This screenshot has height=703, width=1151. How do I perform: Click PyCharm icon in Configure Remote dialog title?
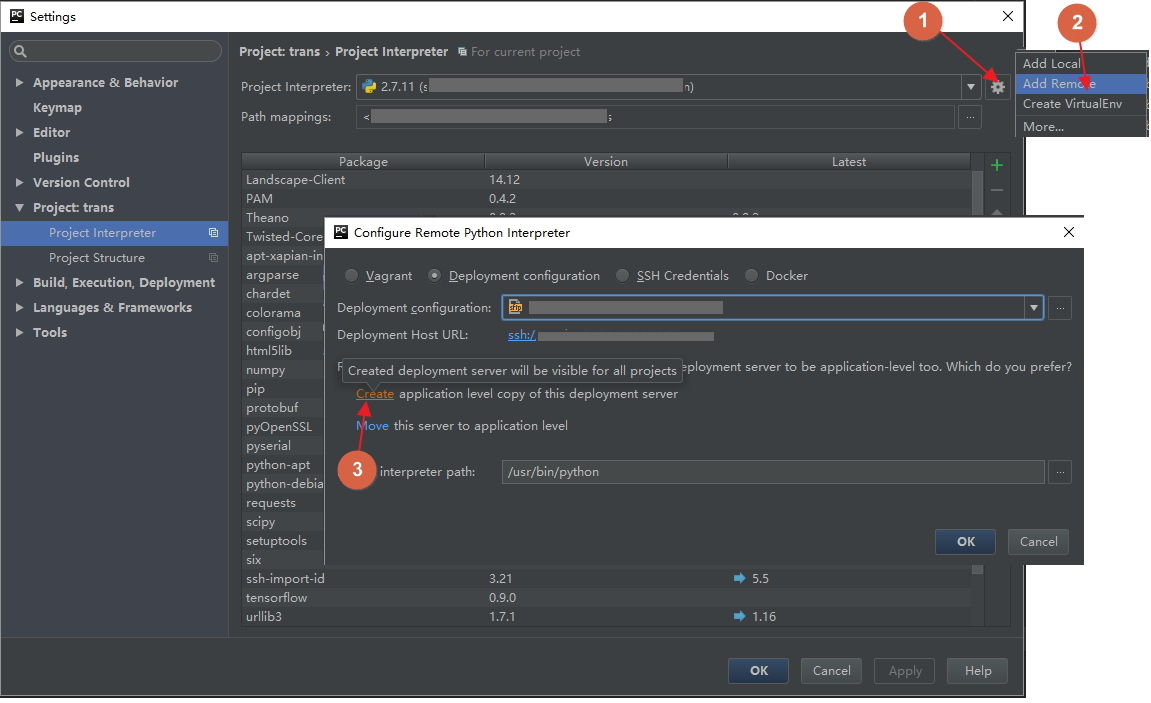pyautogui.click(x=341, y=232)
